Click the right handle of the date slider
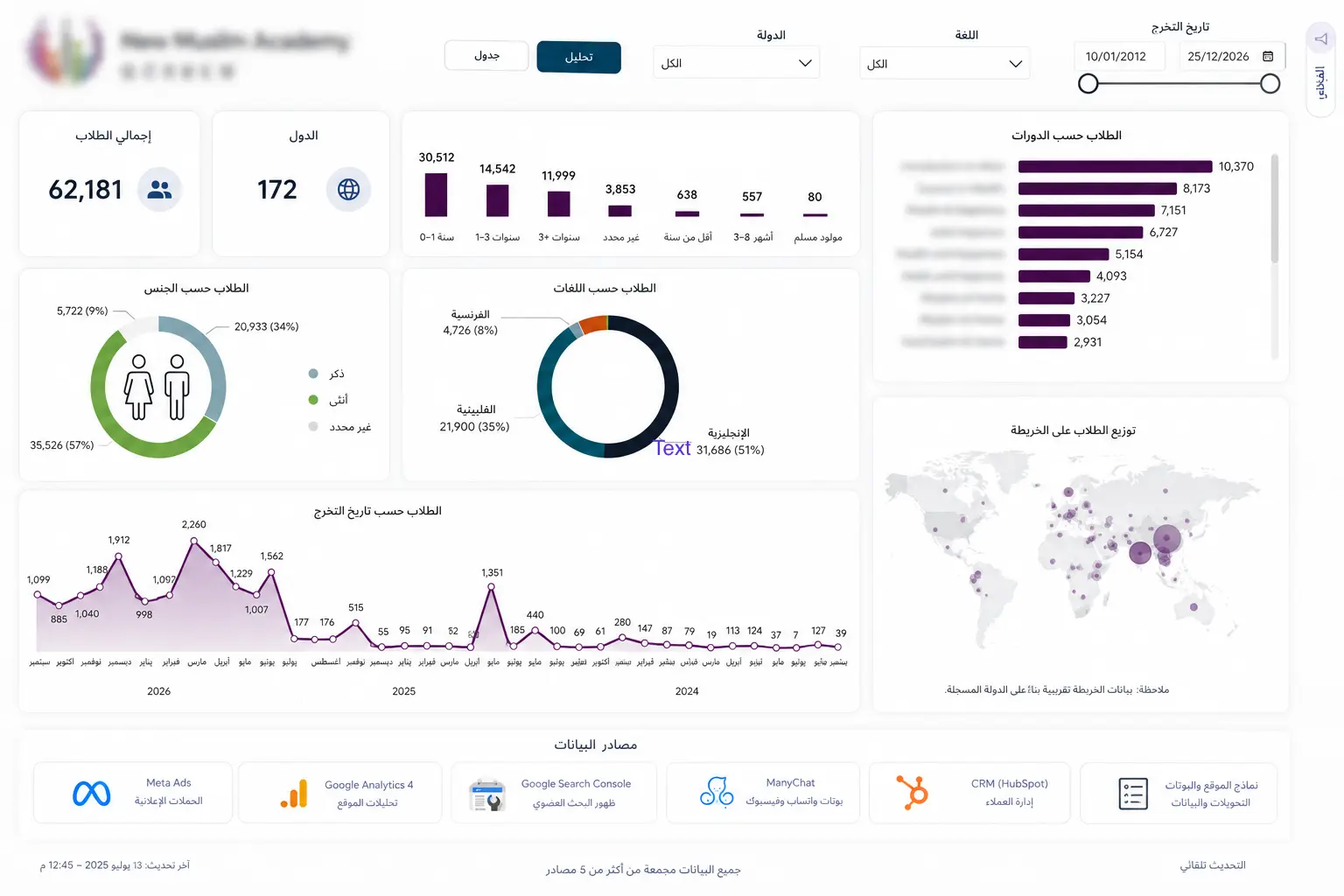Viewport: 1344px width, 896px height. 1270,84
